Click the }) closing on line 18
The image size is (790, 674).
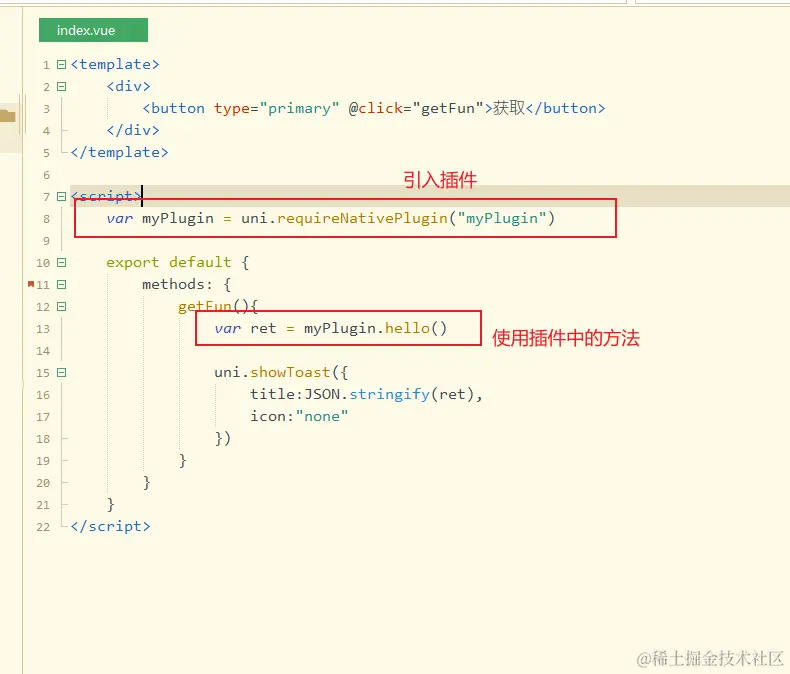[223, 438]
